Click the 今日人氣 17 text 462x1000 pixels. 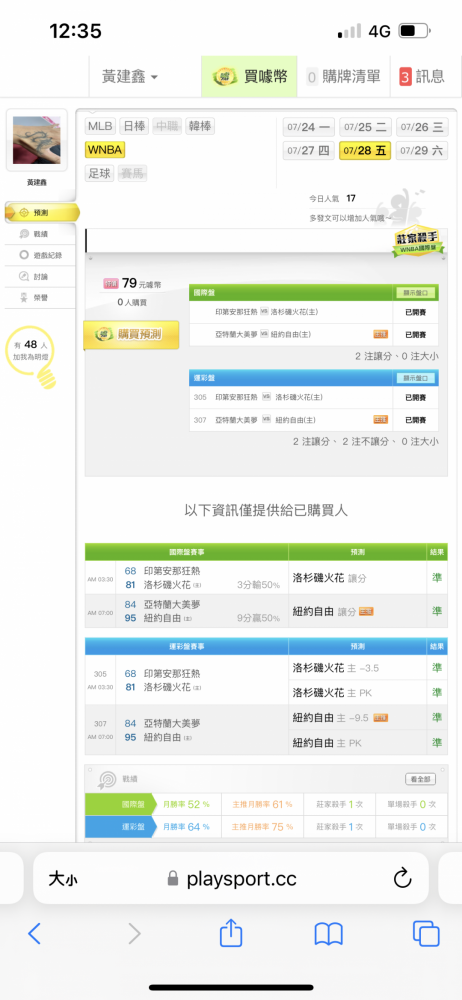pos(332,198)
